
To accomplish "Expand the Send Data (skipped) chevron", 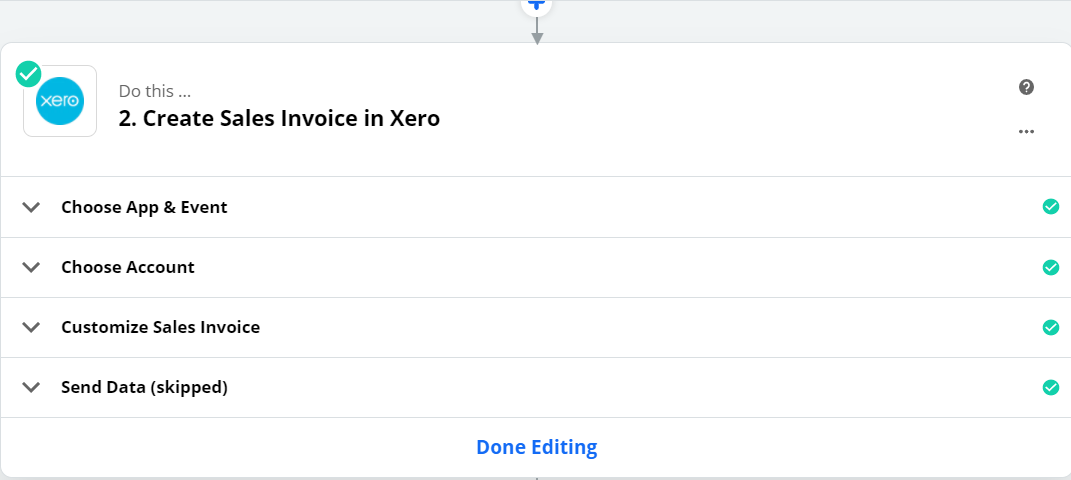I will [x=31, y=387].
